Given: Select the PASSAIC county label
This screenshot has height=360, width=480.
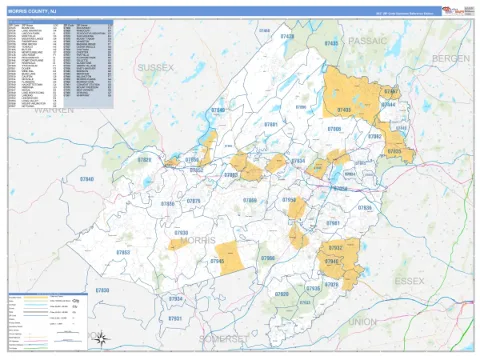Looking at the screenshot, I should click(x=368, y=41).
